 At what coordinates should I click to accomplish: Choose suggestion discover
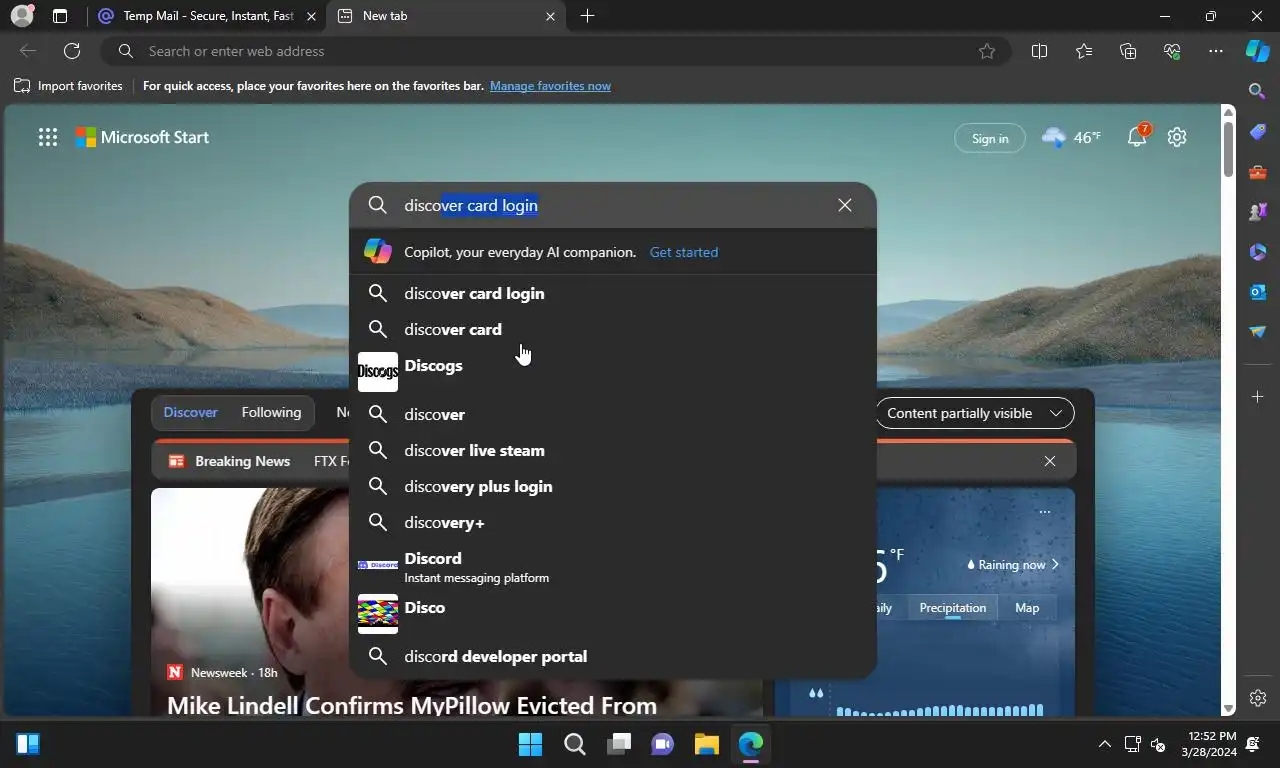[613, 414]
